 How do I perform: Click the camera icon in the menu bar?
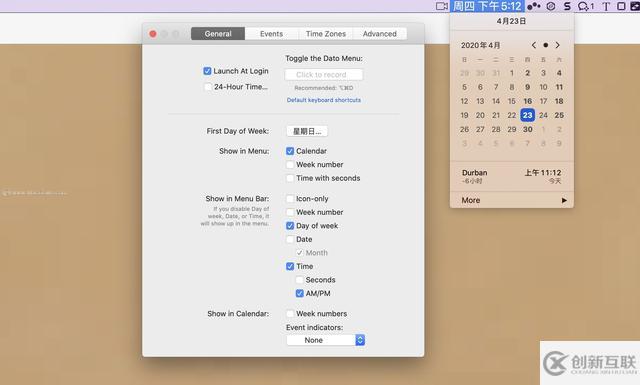tap(442, 6)
